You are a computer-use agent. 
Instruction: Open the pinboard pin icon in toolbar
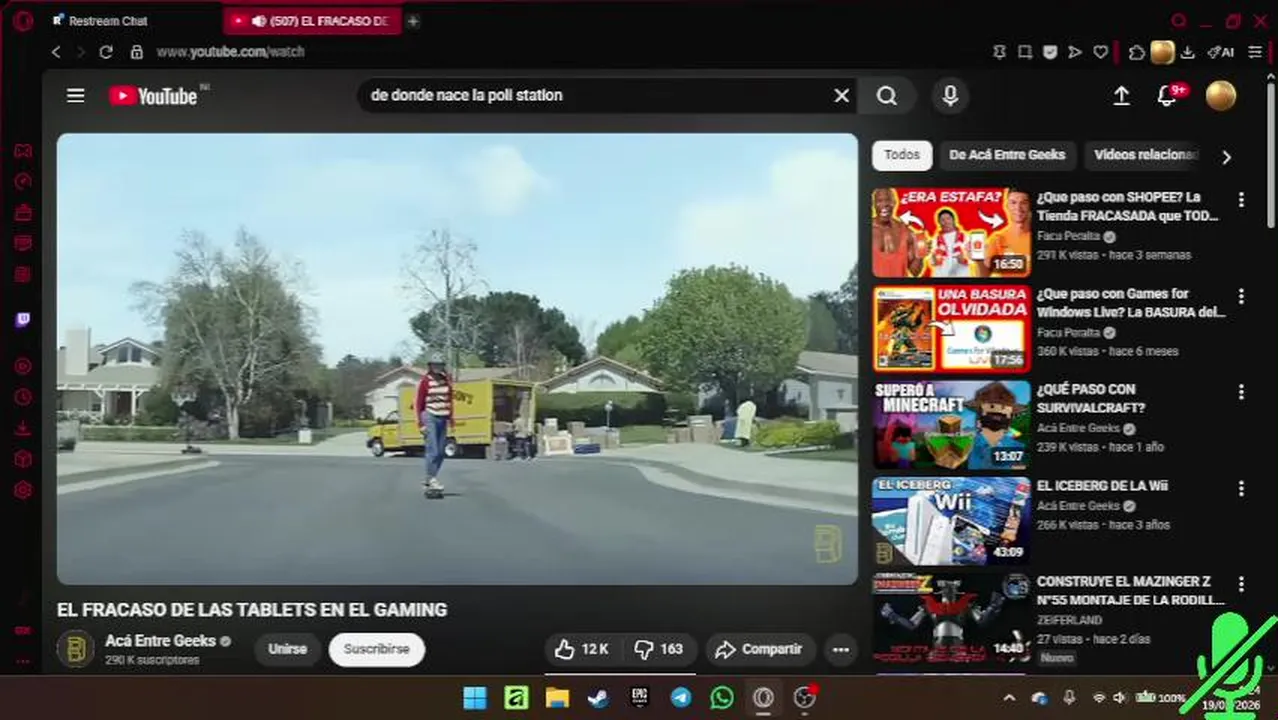pos(999,52)
